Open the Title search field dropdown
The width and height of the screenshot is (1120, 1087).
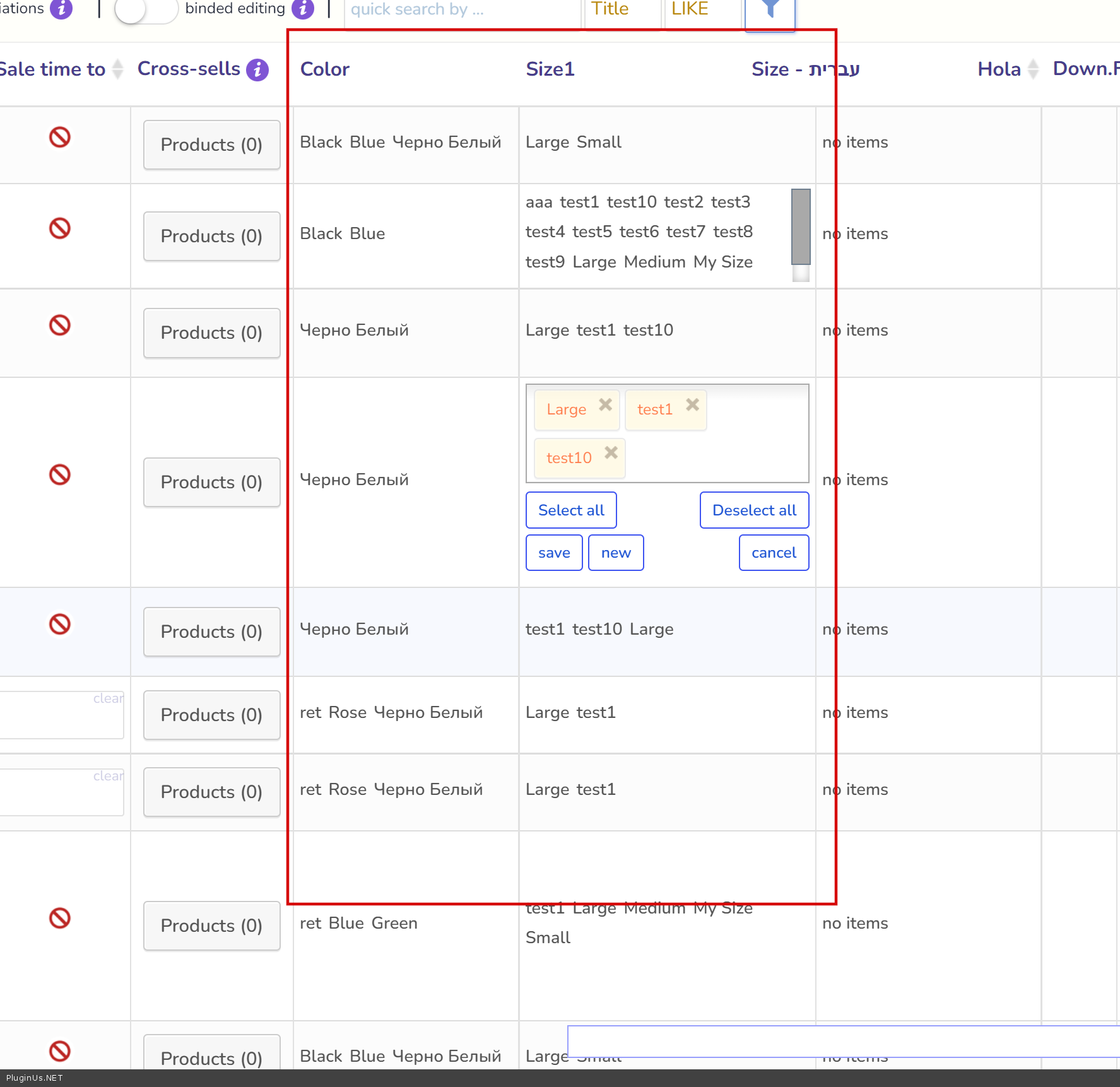(622, 10)
